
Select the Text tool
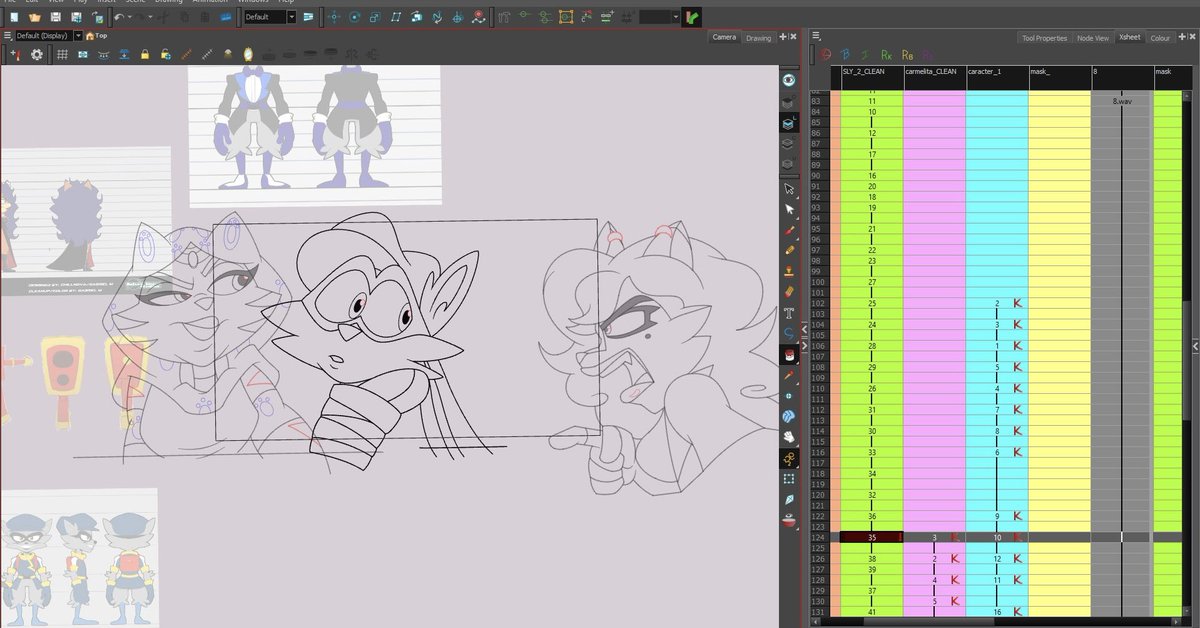(789, 313)
